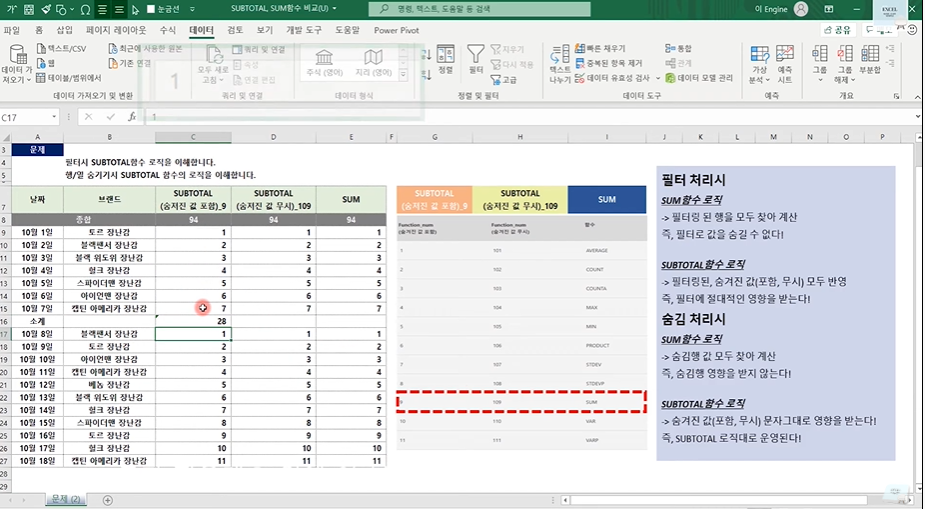Add a new sheet with the plus icon
Image resolution: width=925 pixels, height=509 pixels.
(107, 500)
